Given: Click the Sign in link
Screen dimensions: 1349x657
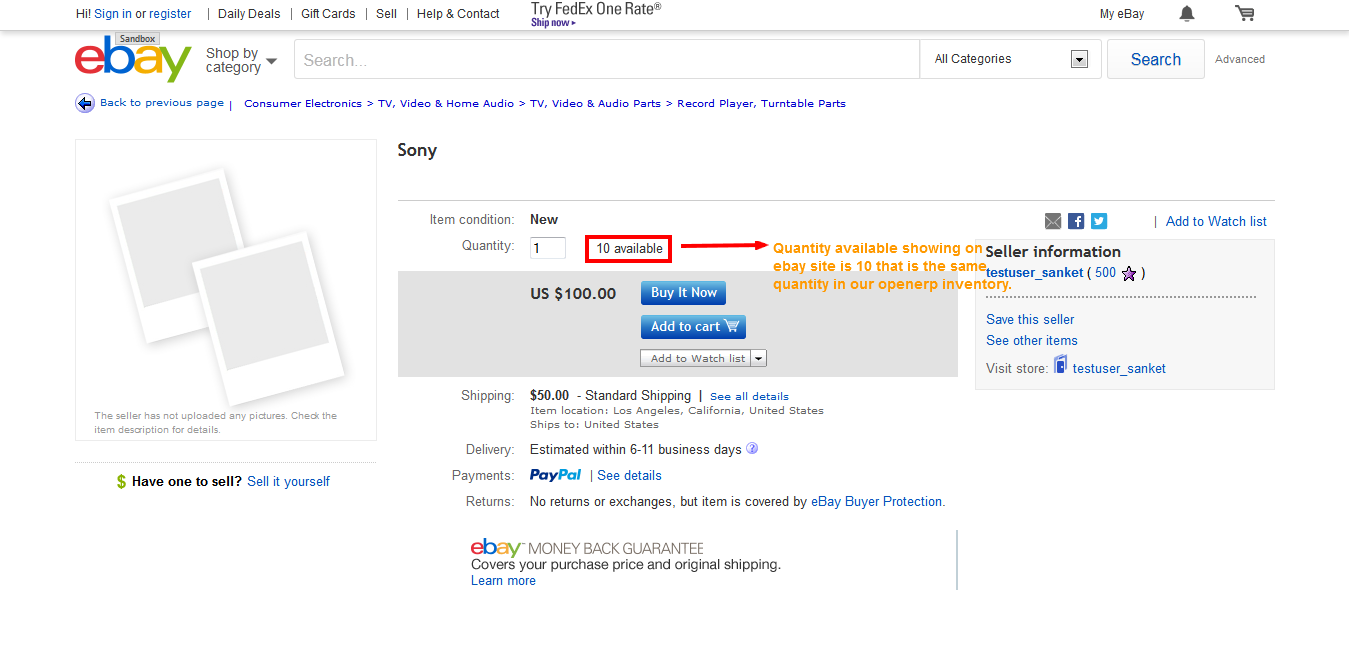Looking at the screenshot, I should [113, 14].
